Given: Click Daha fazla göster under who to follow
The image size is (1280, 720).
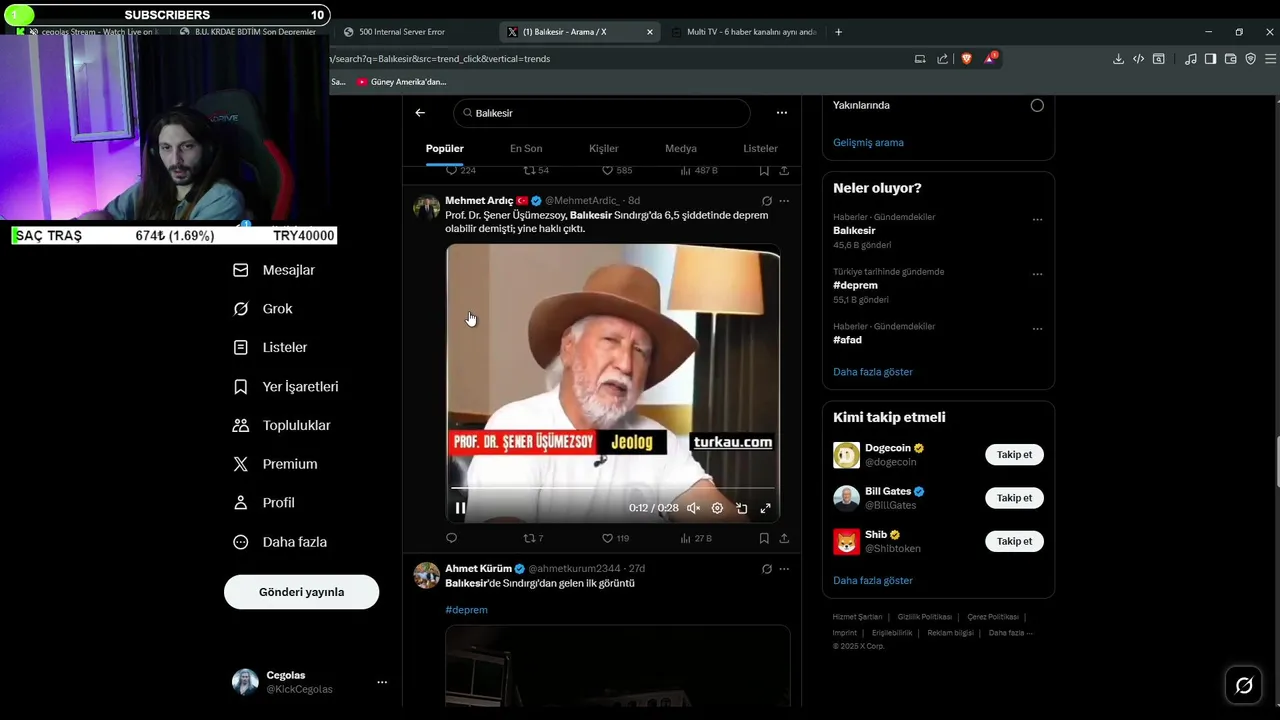Looking at the screenshot, I should (x=873, y=581).
